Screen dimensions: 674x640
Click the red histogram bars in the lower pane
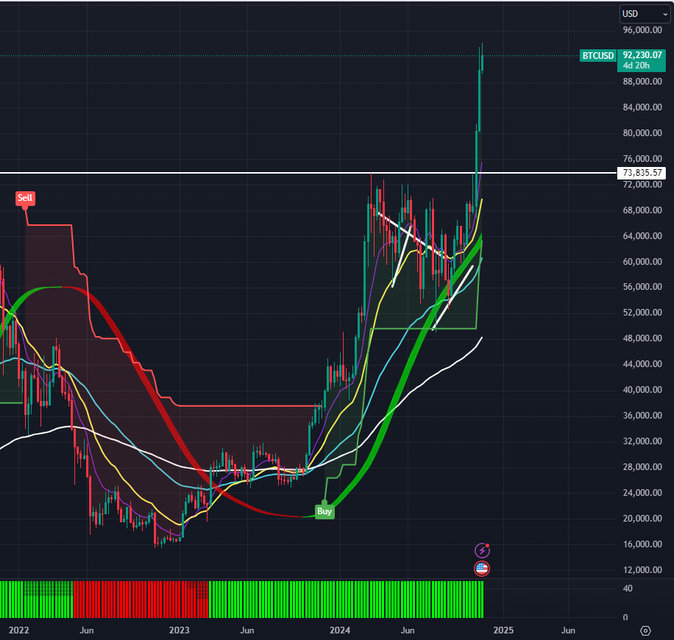pyautogui.click(x=140, y=598)
